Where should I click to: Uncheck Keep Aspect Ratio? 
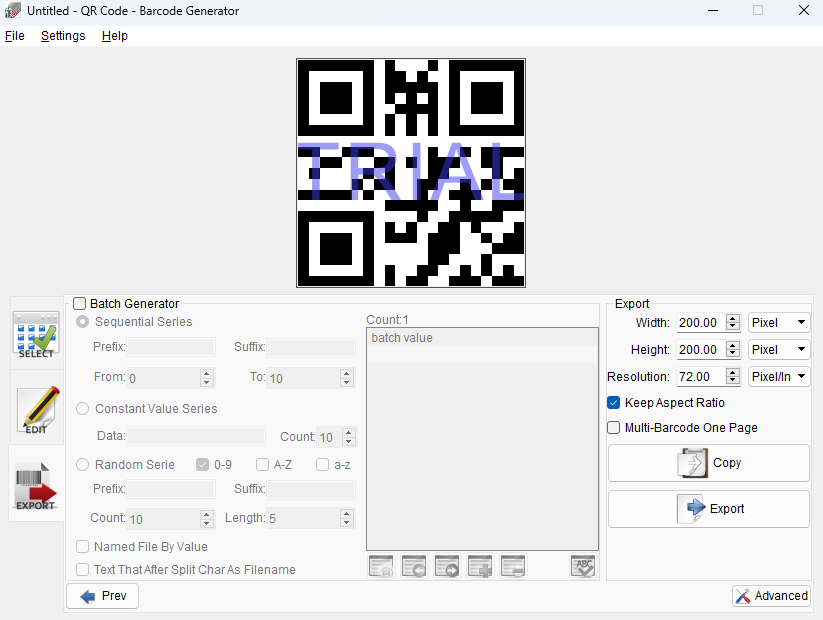click(614, 403)
